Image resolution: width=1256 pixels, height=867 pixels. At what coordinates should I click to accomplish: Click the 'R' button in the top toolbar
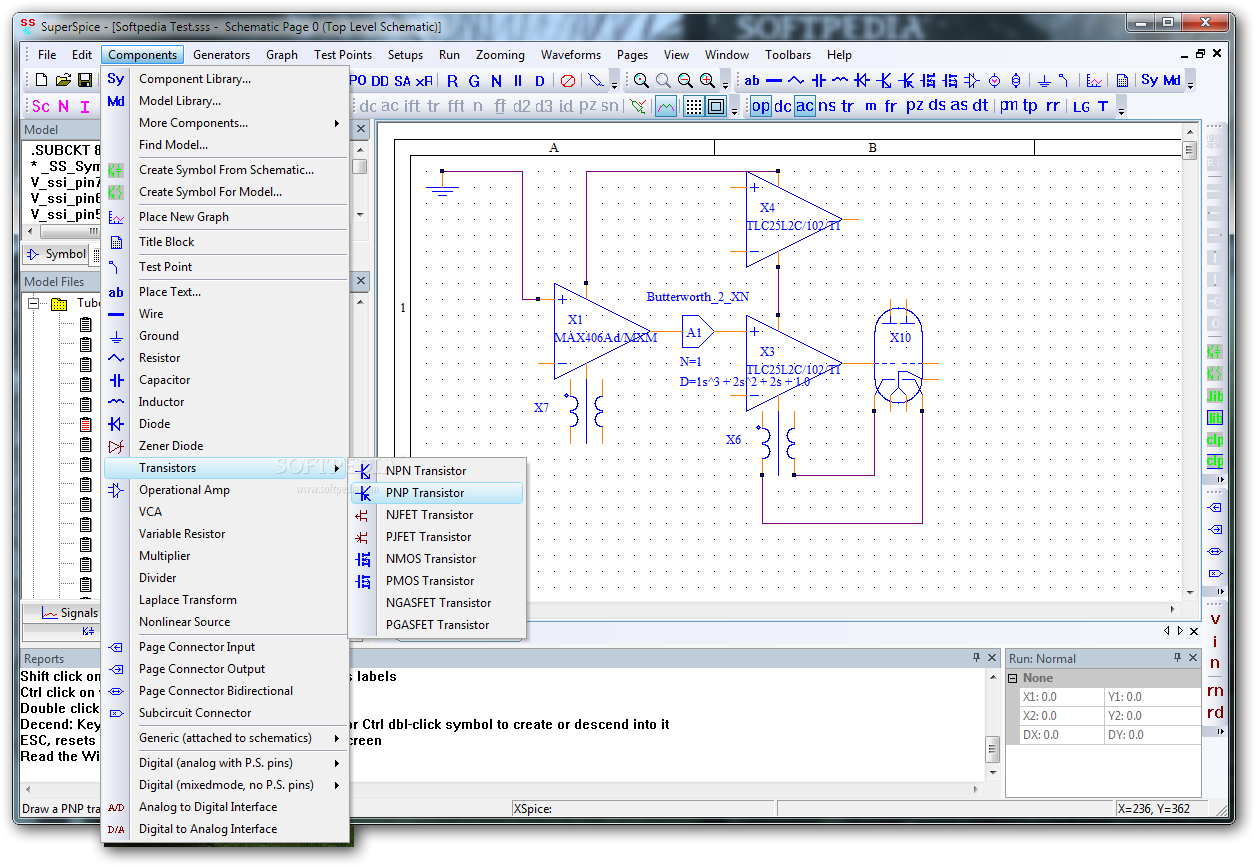pos(452,81)
